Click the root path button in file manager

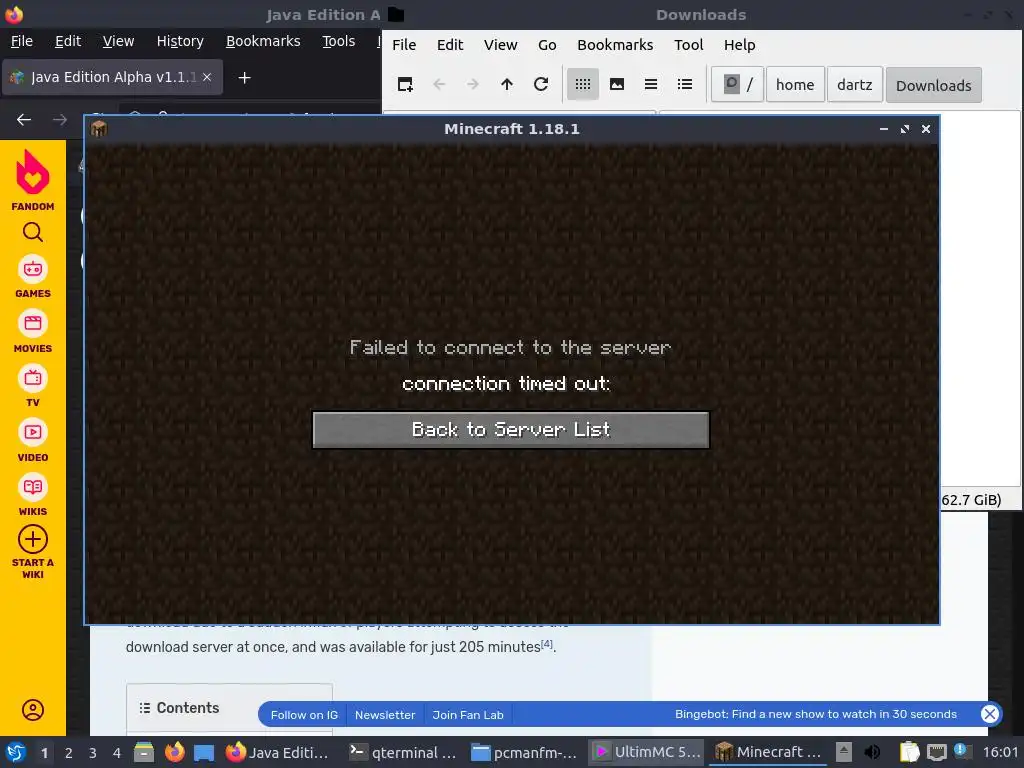click(737, 84)
